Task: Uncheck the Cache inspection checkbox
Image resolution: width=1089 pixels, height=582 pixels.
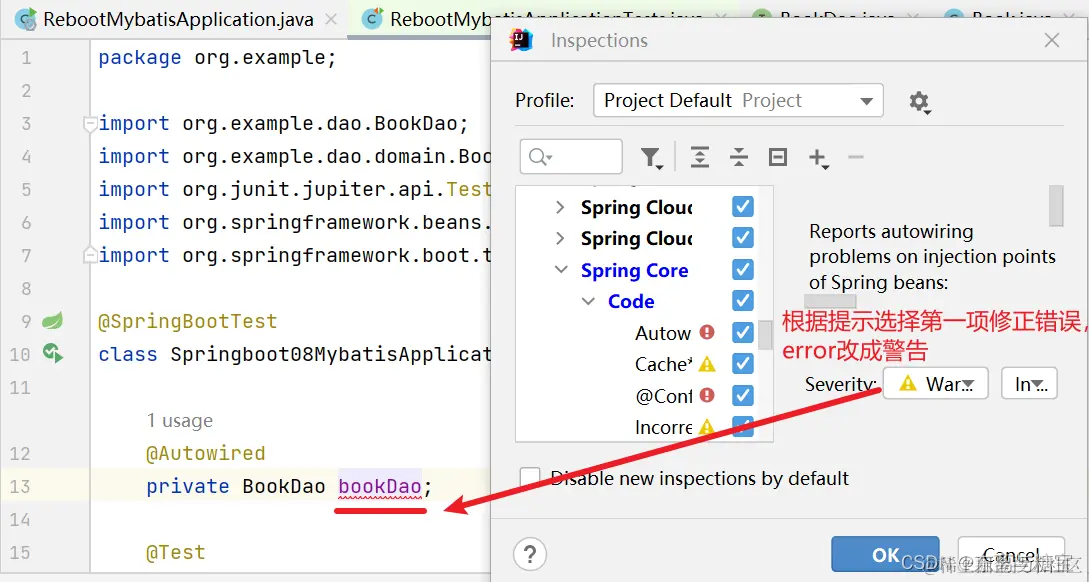Action: (743, 363)
